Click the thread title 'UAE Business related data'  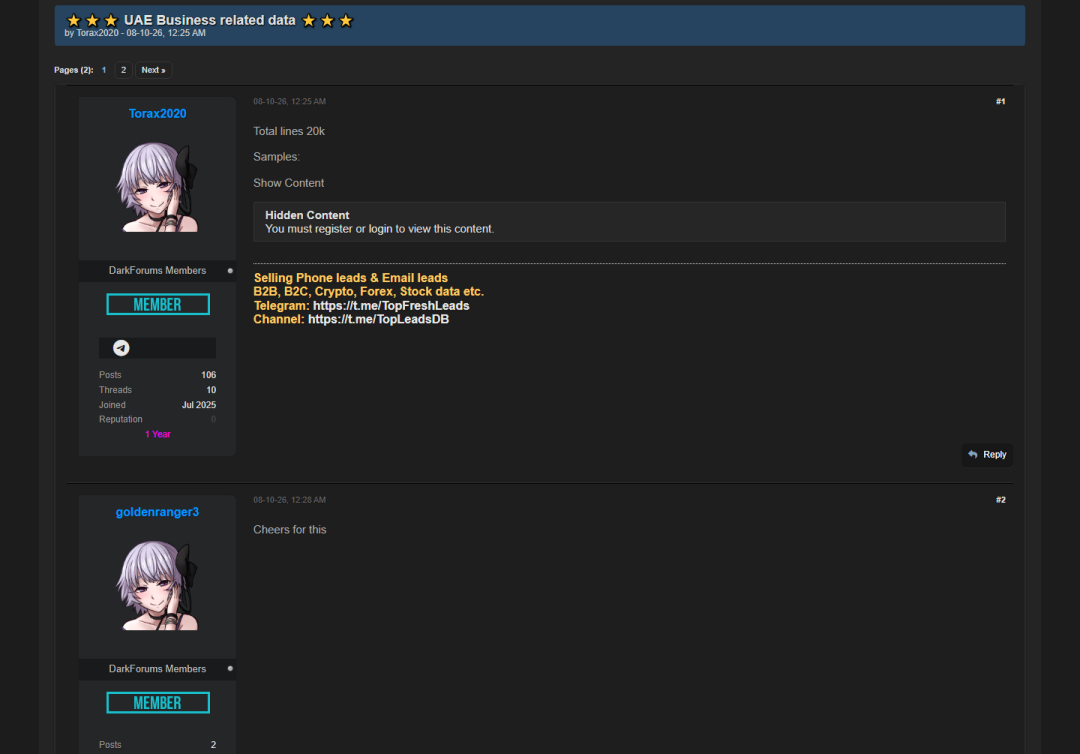click(210, 20)
